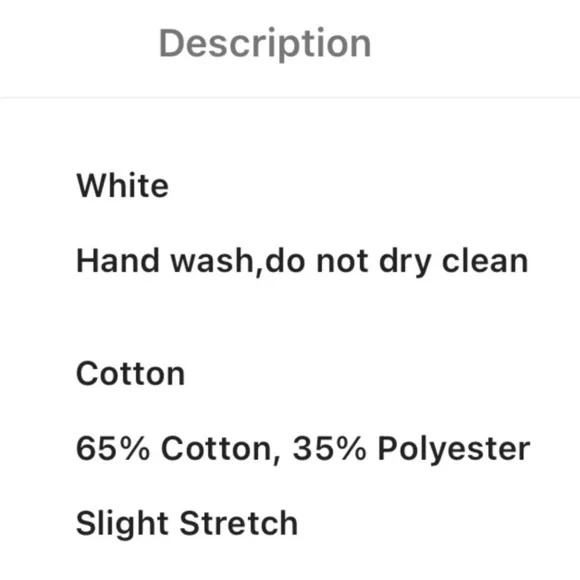This screenshot has height=580, width=580.
Task: Click the word clean in care line
Action: (x=485, y=261)
